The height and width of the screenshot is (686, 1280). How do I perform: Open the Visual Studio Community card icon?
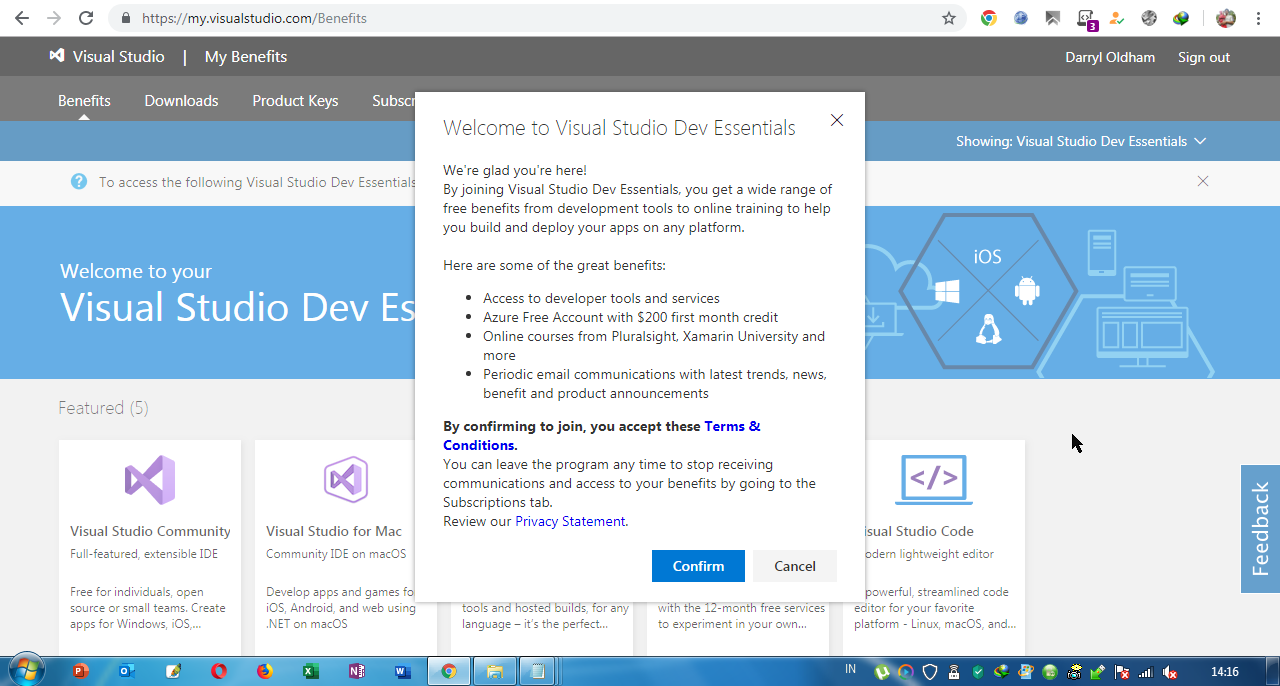pos(150,479)
